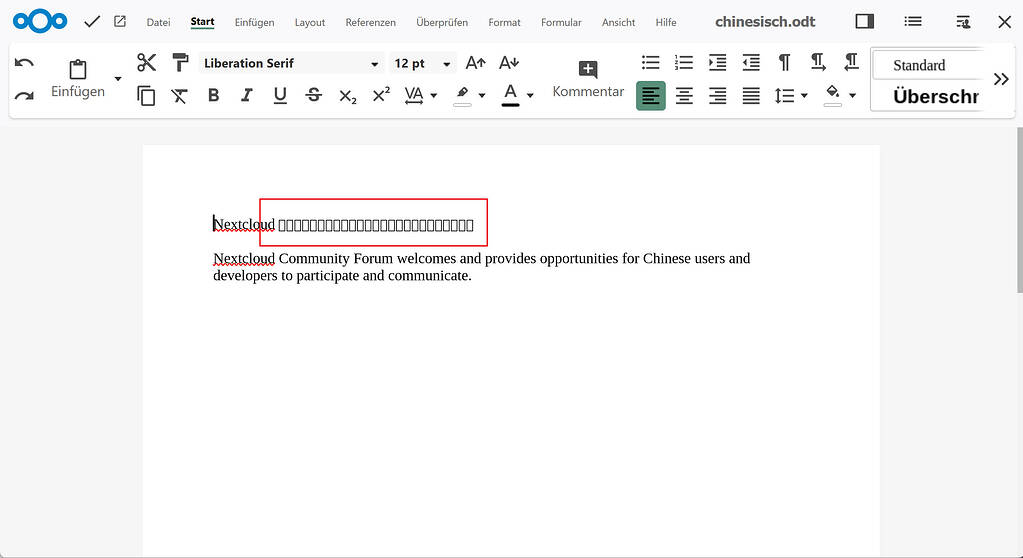Click the list menu icon in header
Viewport: 1023px width, 558px height.
tap(913, 22)
